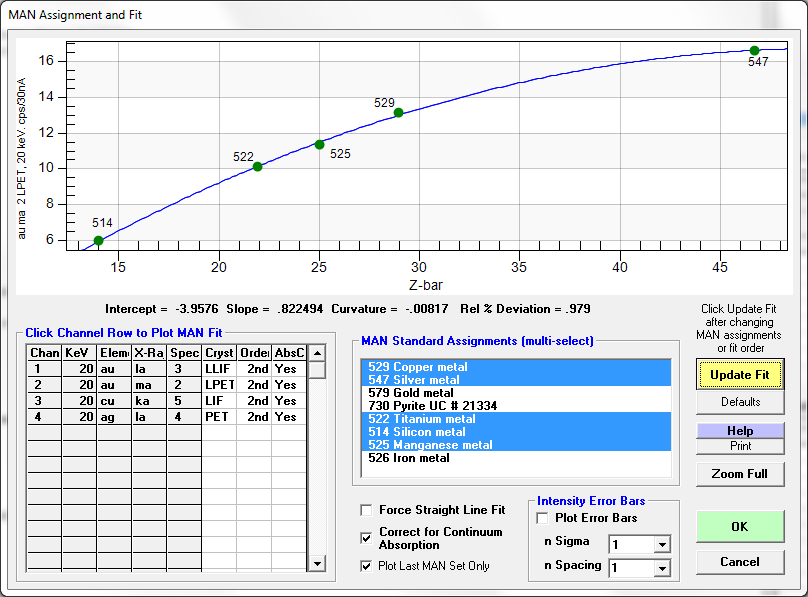Image resolution: width=808 pixels, height=597 pixels.
Task: Uncheck Plot Last MAN Set Only
Action: (366, 566)
